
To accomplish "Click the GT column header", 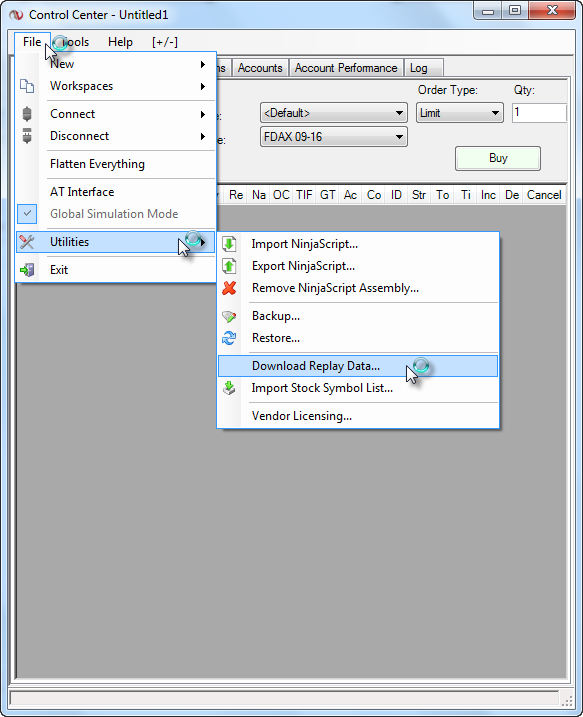I will (327, 195).
